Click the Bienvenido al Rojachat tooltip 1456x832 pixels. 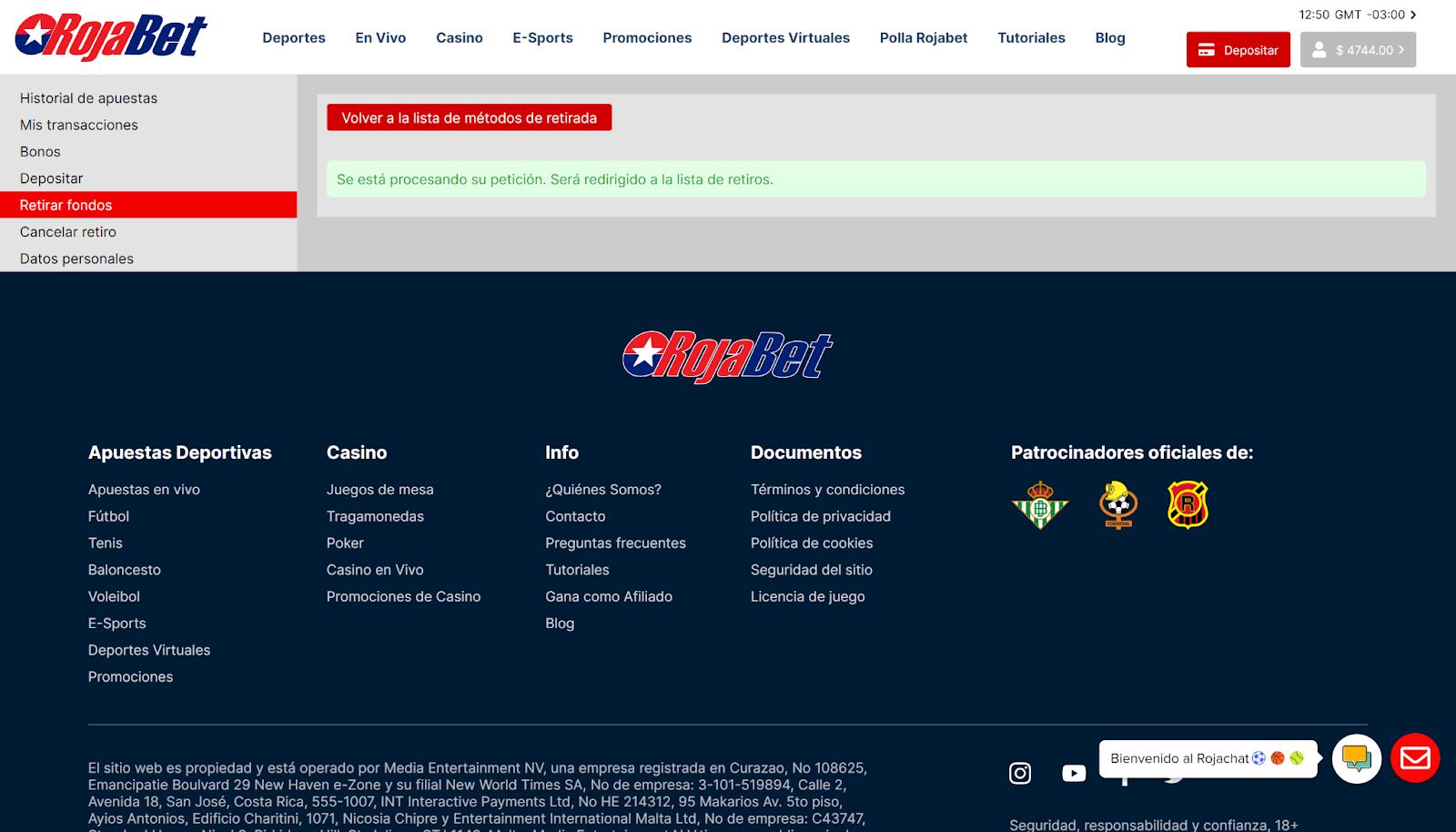point(1208,758)
